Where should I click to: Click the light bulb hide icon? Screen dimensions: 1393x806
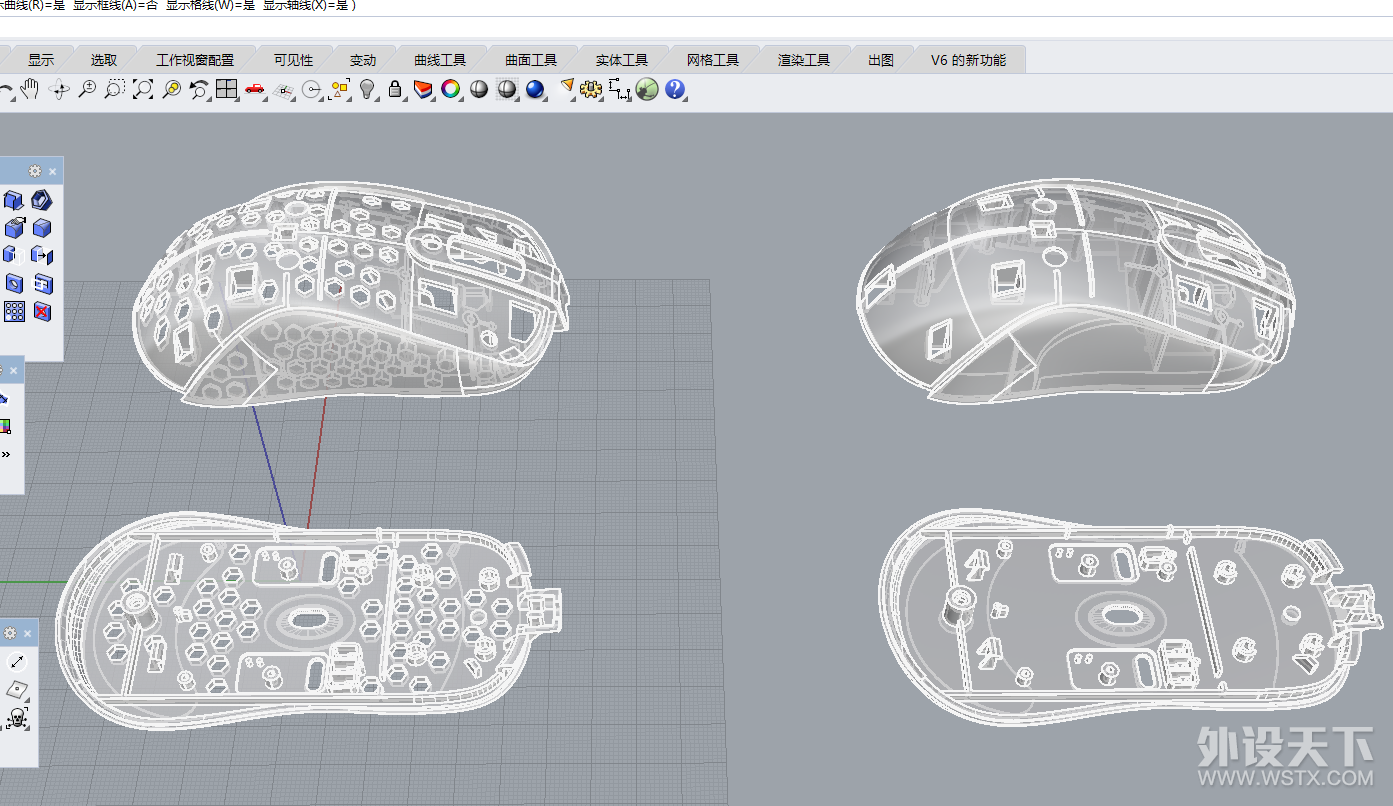[x=367, y=90]
